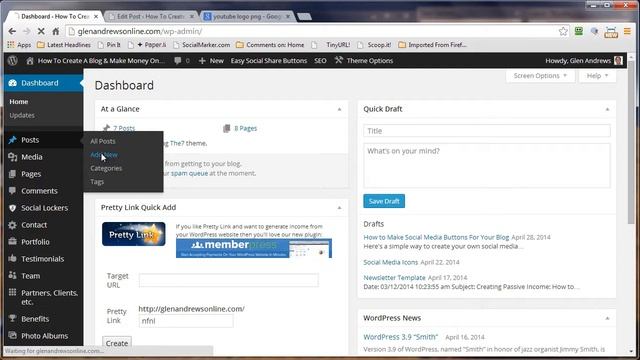Click green extension icon in toolbar

579,31
